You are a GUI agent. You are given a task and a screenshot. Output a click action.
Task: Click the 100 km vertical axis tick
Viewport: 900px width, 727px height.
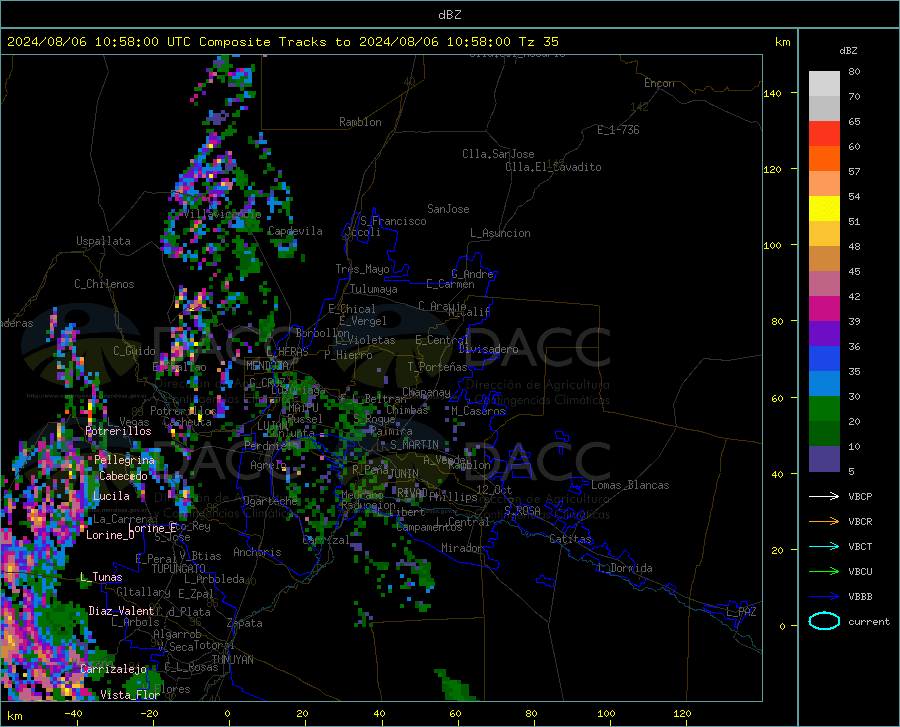773,245
